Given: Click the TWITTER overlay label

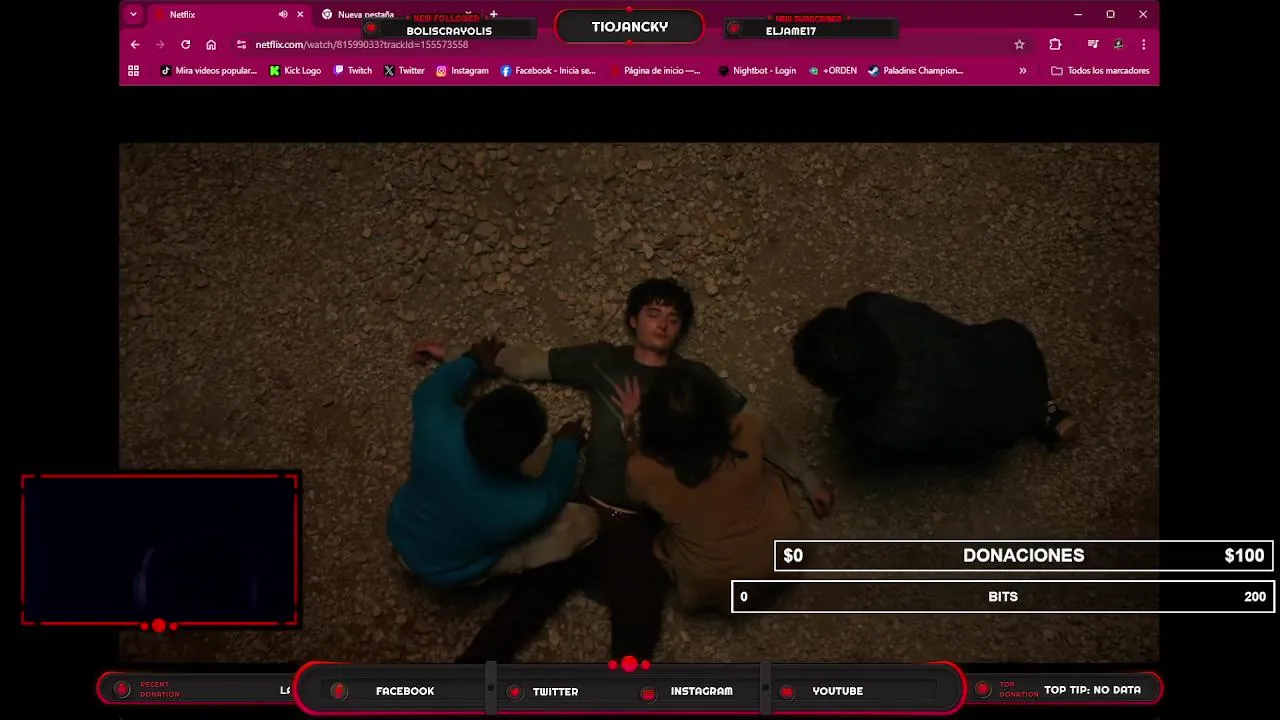Looking at the screenshot, I should coord(555,691).
